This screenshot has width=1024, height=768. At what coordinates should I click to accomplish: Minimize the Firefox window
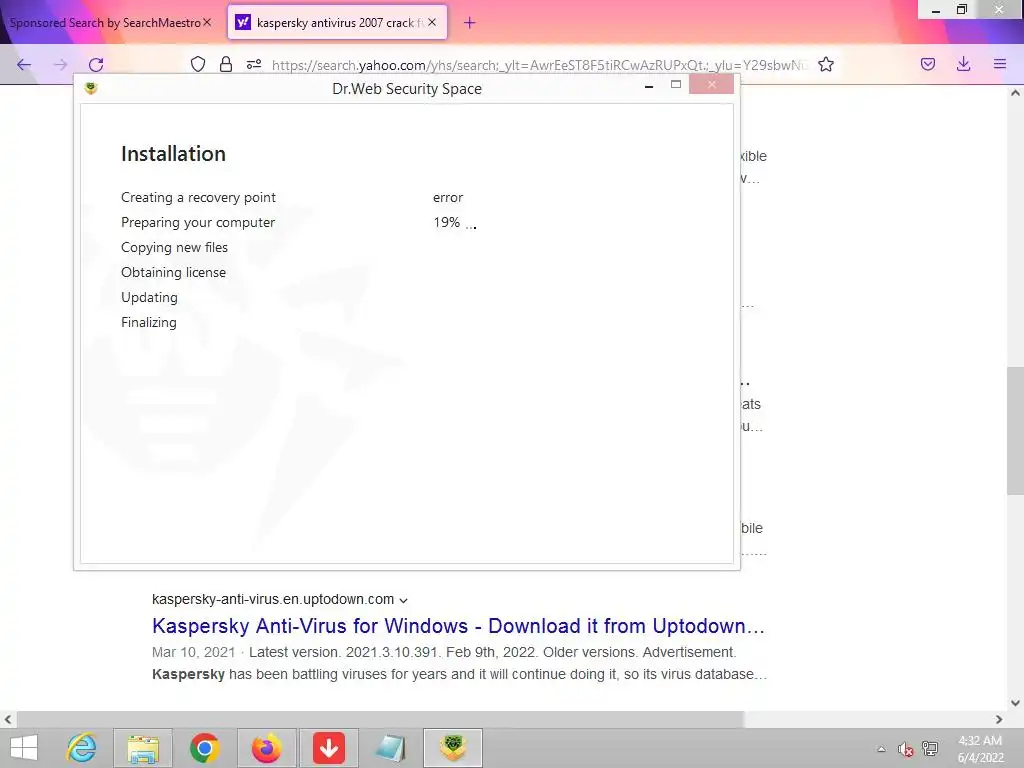click(936, 10)
